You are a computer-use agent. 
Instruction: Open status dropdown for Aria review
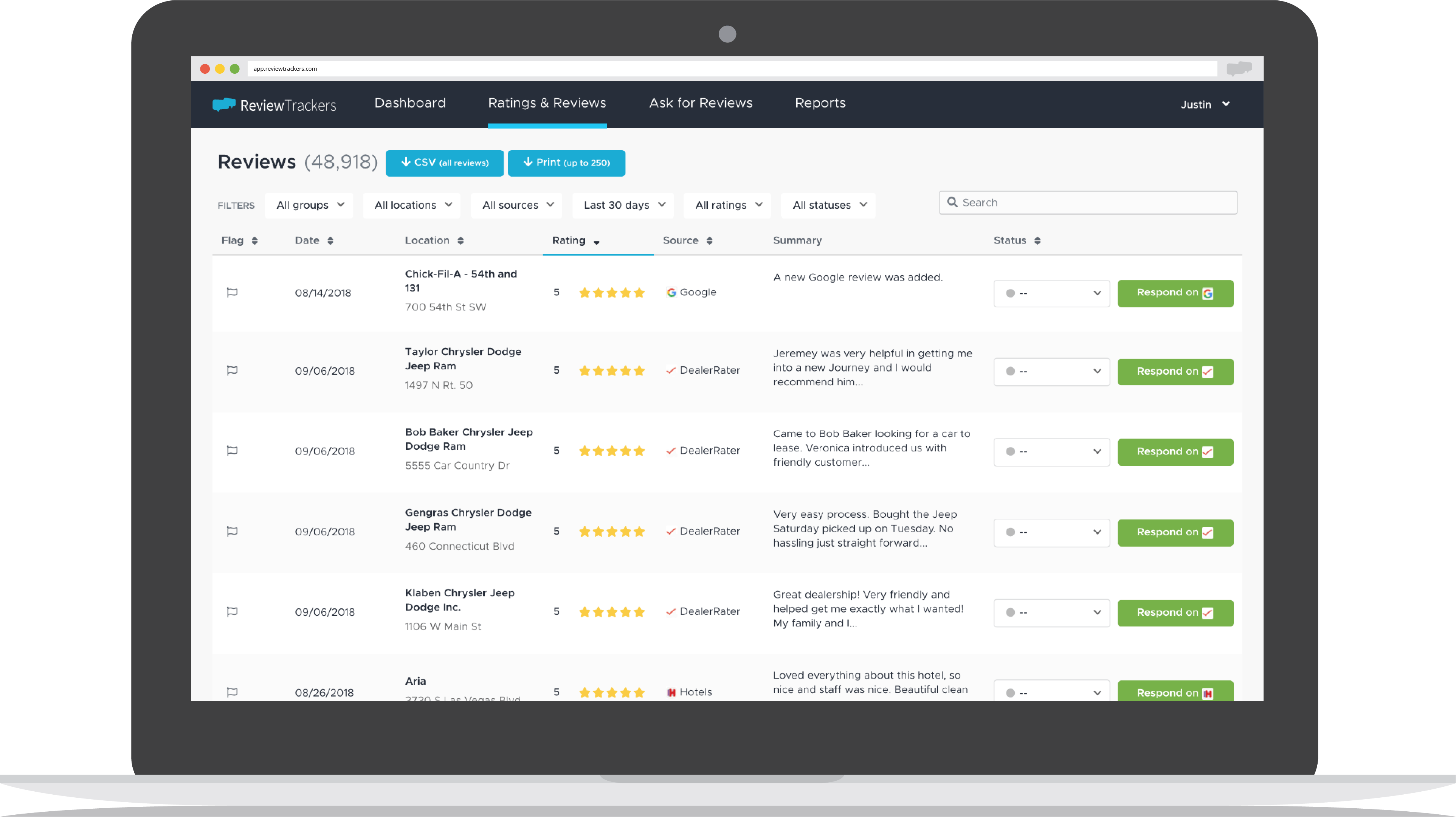point(1051,691)
